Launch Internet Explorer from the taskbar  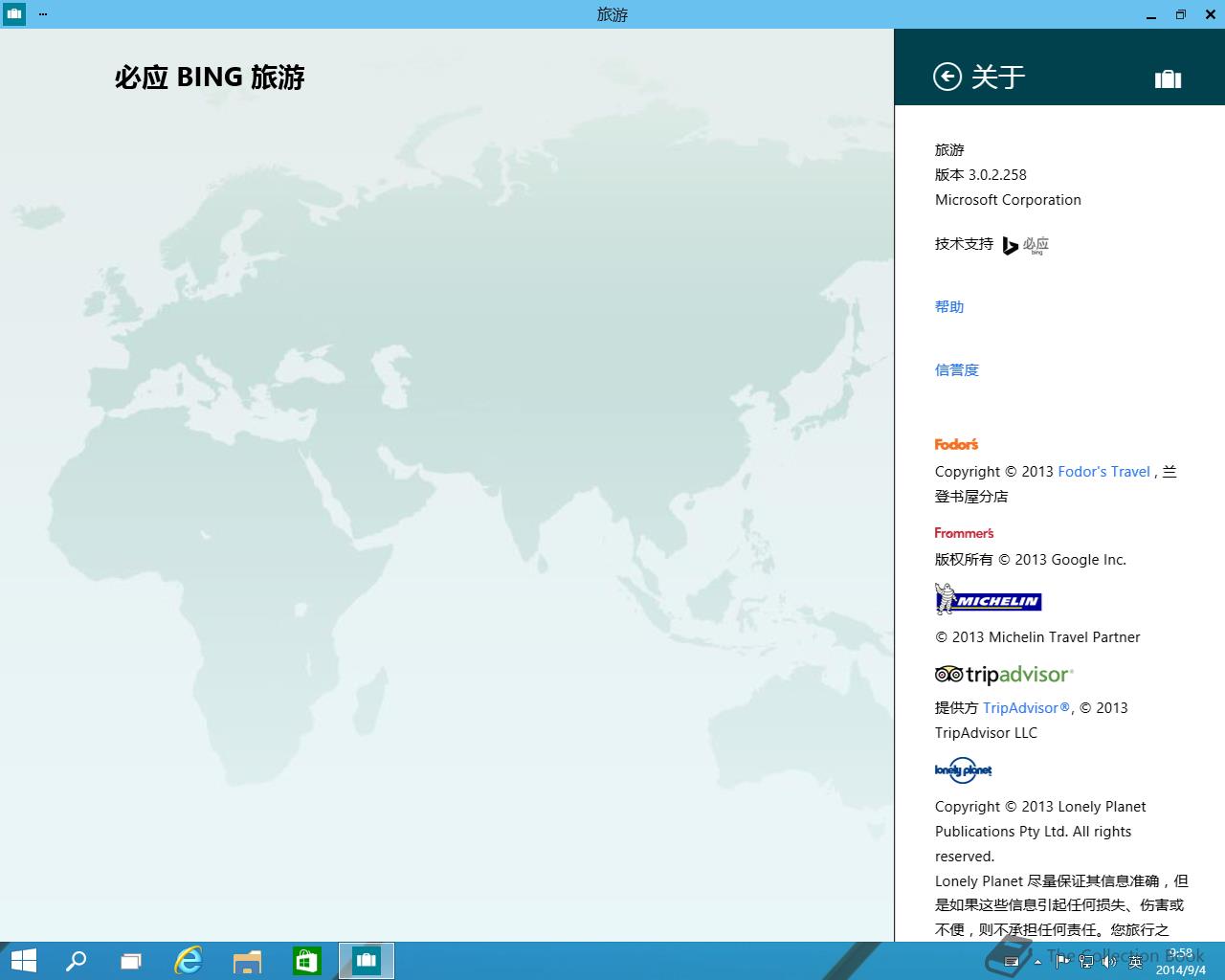189,961
